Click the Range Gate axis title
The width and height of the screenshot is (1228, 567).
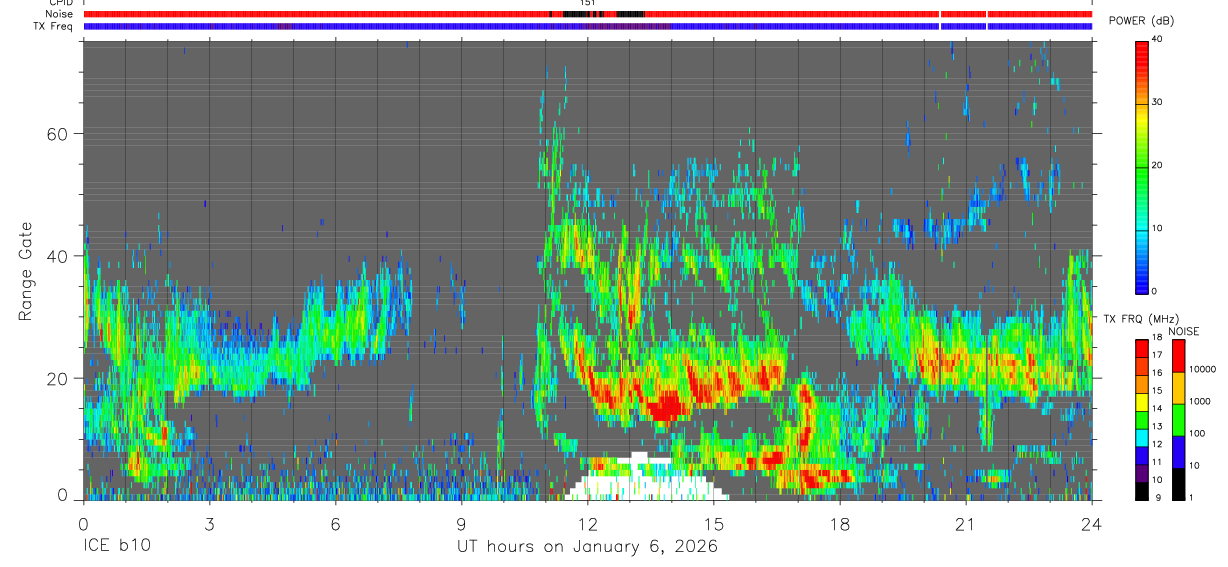coord(25,271)
